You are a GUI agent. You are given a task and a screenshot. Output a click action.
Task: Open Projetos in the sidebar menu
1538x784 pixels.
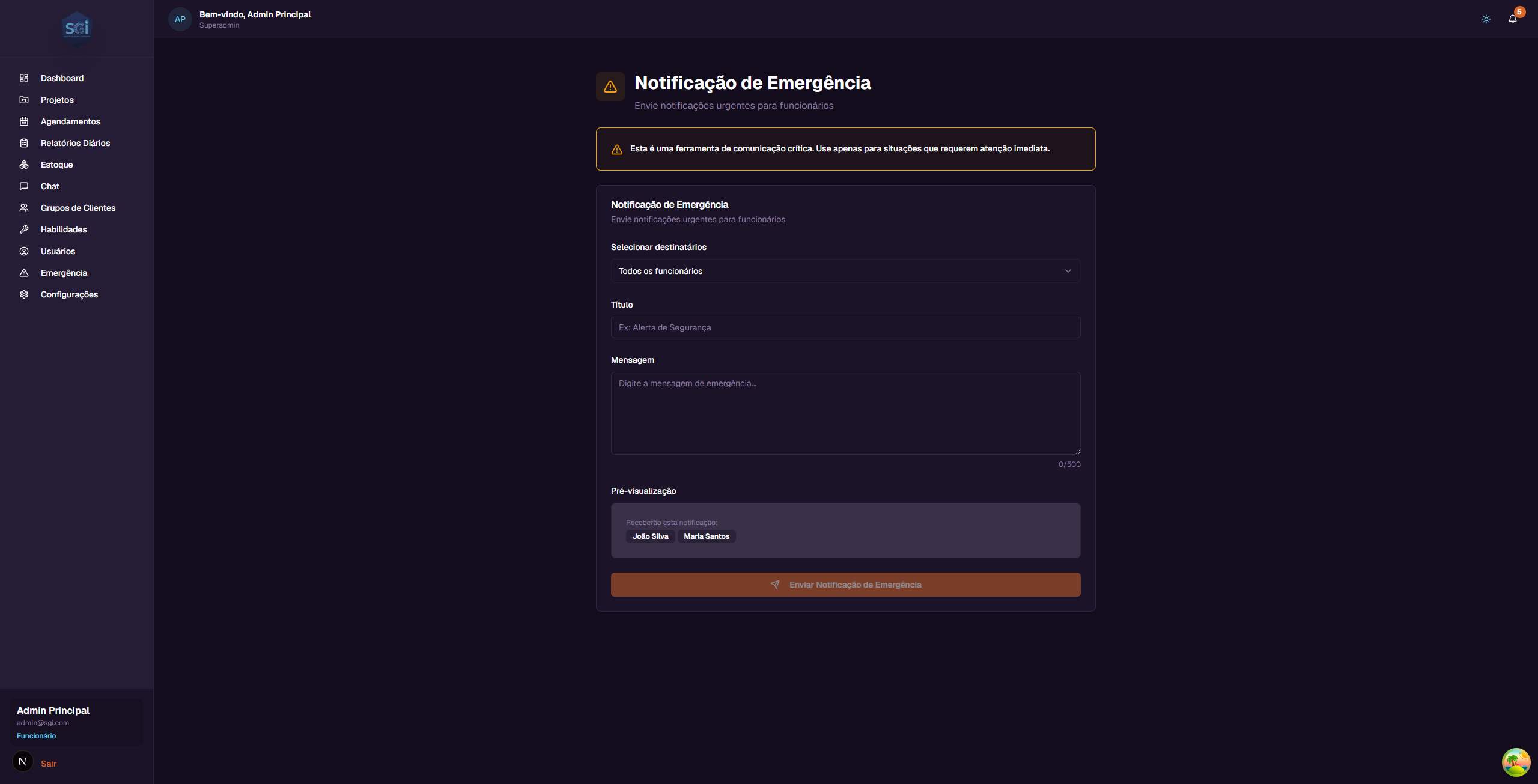point(57,100)
